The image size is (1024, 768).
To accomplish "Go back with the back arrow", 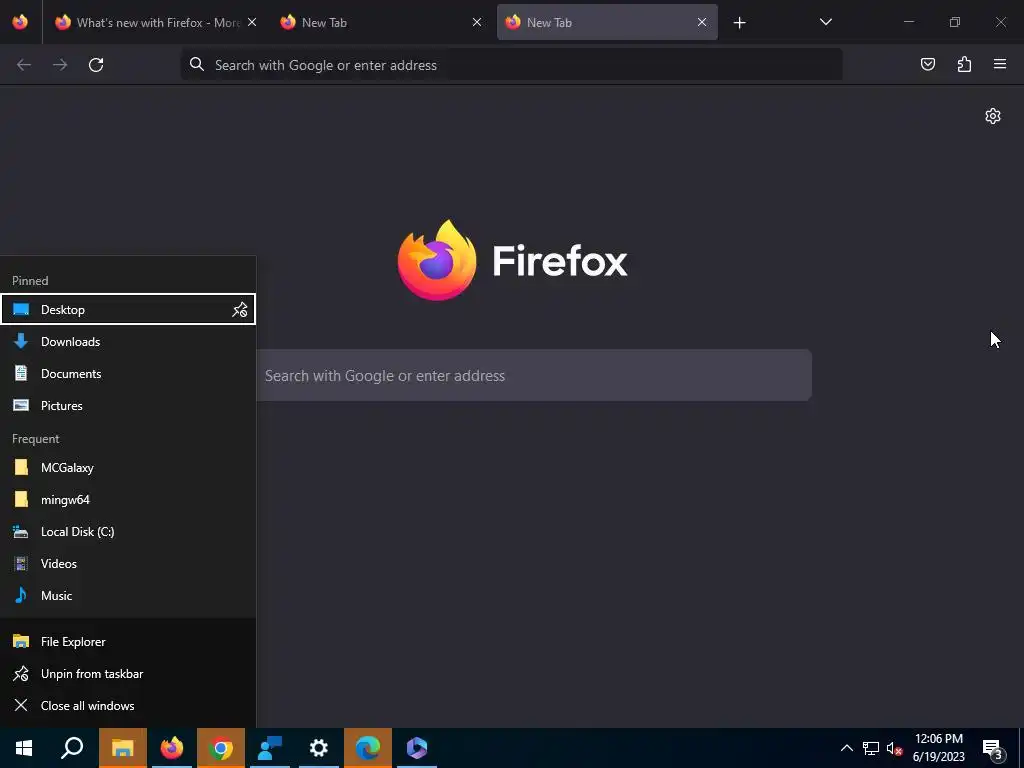I will [x=24, y=65].
